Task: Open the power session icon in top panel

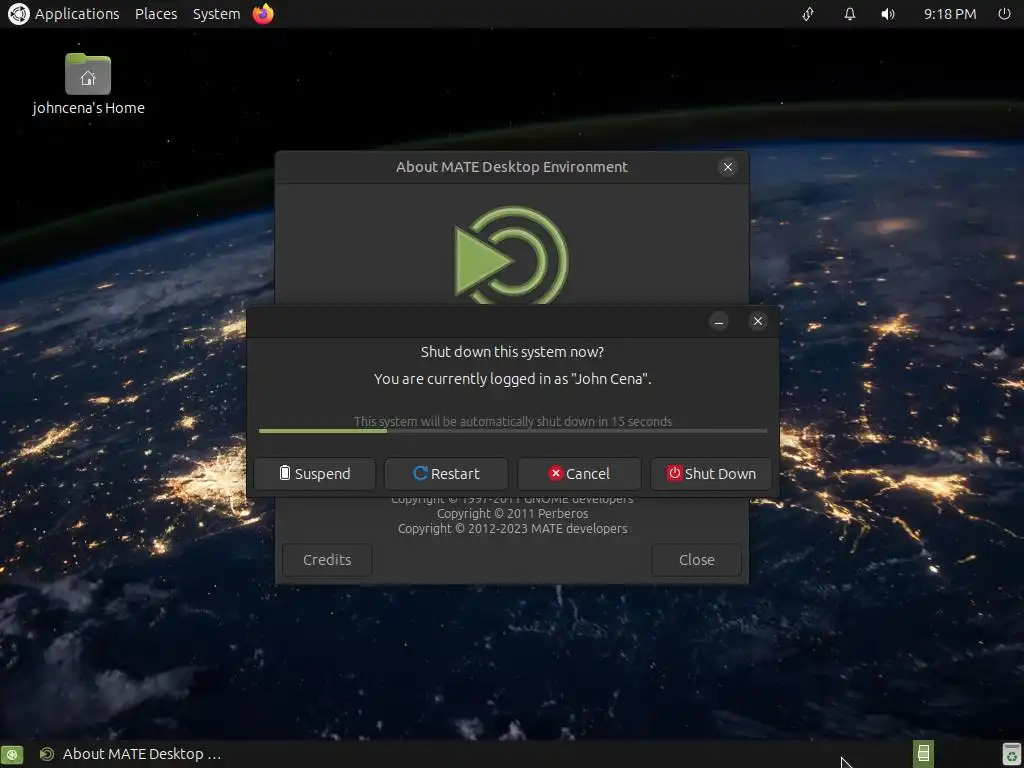Action: (1004, 14)
